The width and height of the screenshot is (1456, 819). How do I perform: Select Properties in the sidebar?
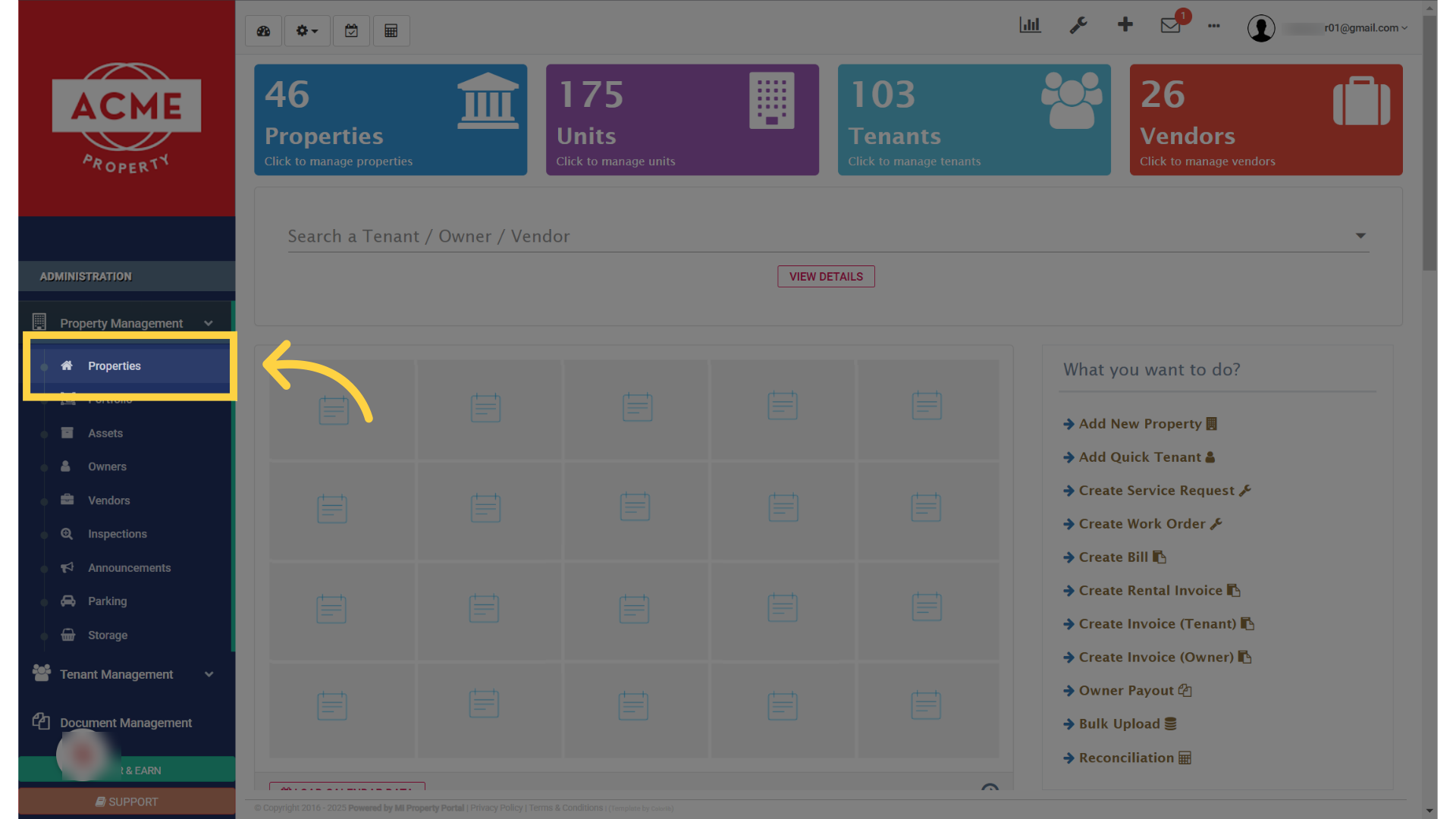[x=115, y=366]
